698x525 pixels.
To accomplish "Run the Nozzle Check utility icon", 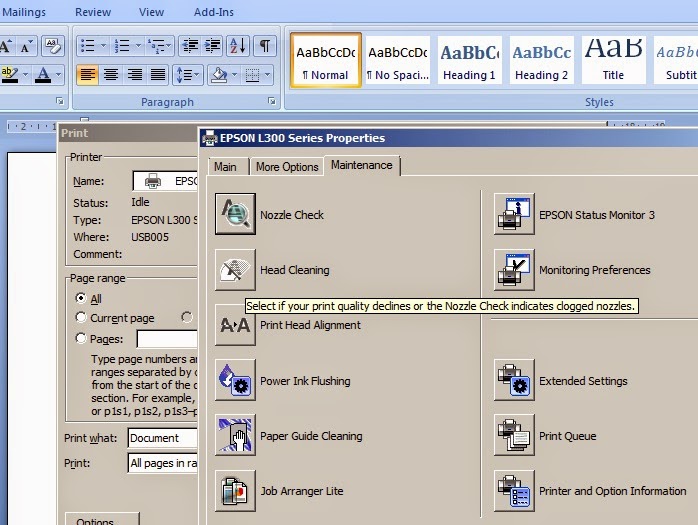I will click(235, 214).
